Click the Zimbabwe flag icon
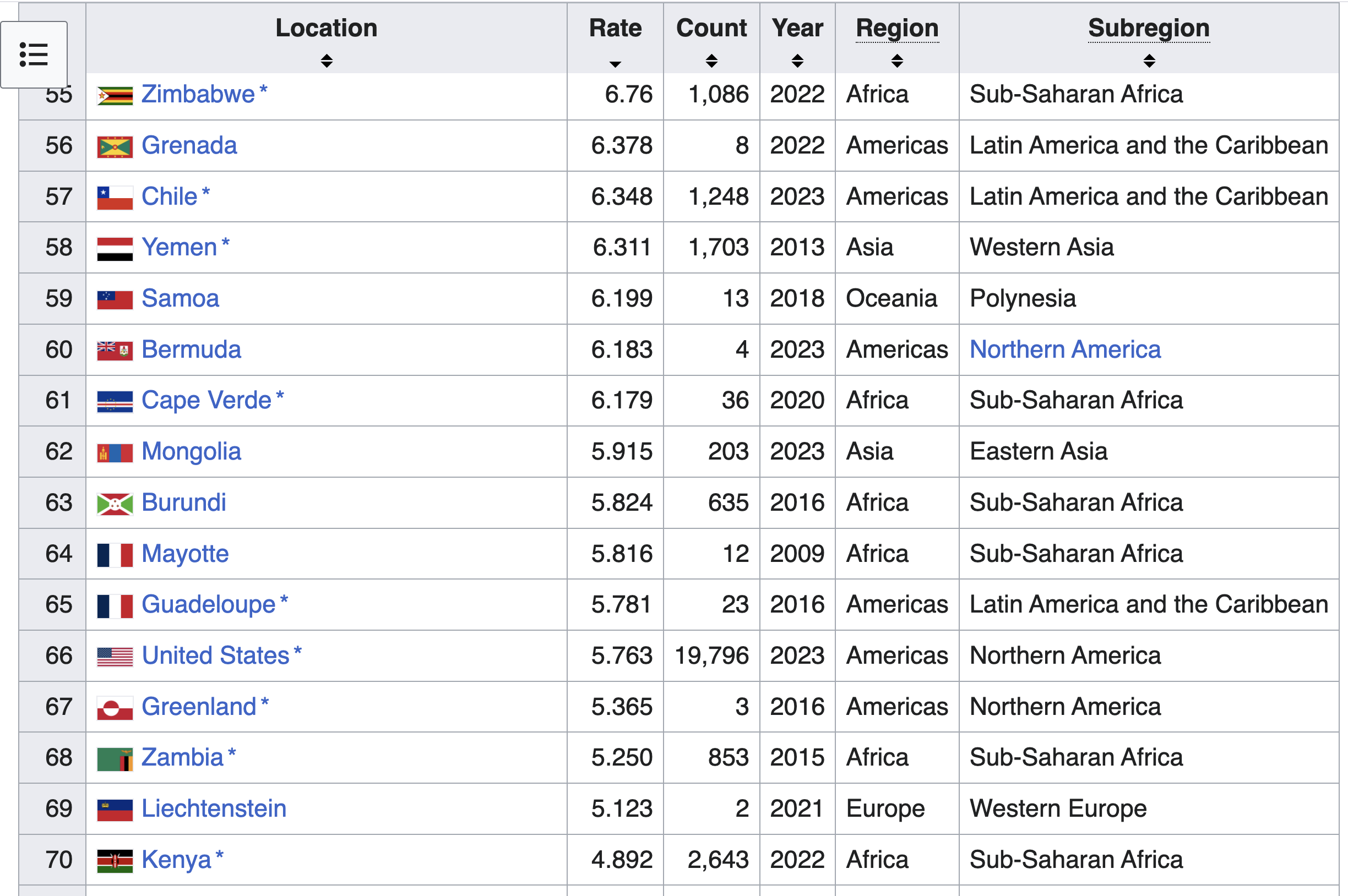 [115, 95]
